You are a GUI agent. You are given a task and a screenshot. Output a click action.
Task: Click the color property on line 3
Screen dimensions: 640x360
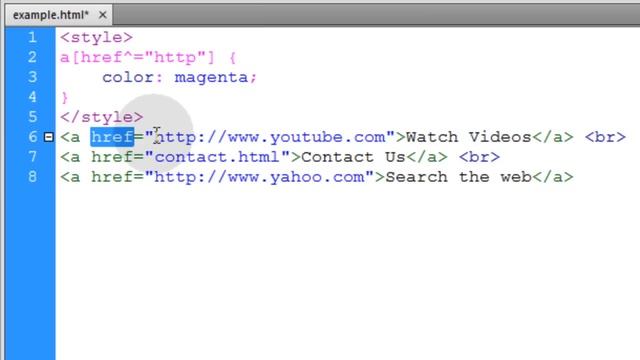pyautogui.click(x=128, y=77)
